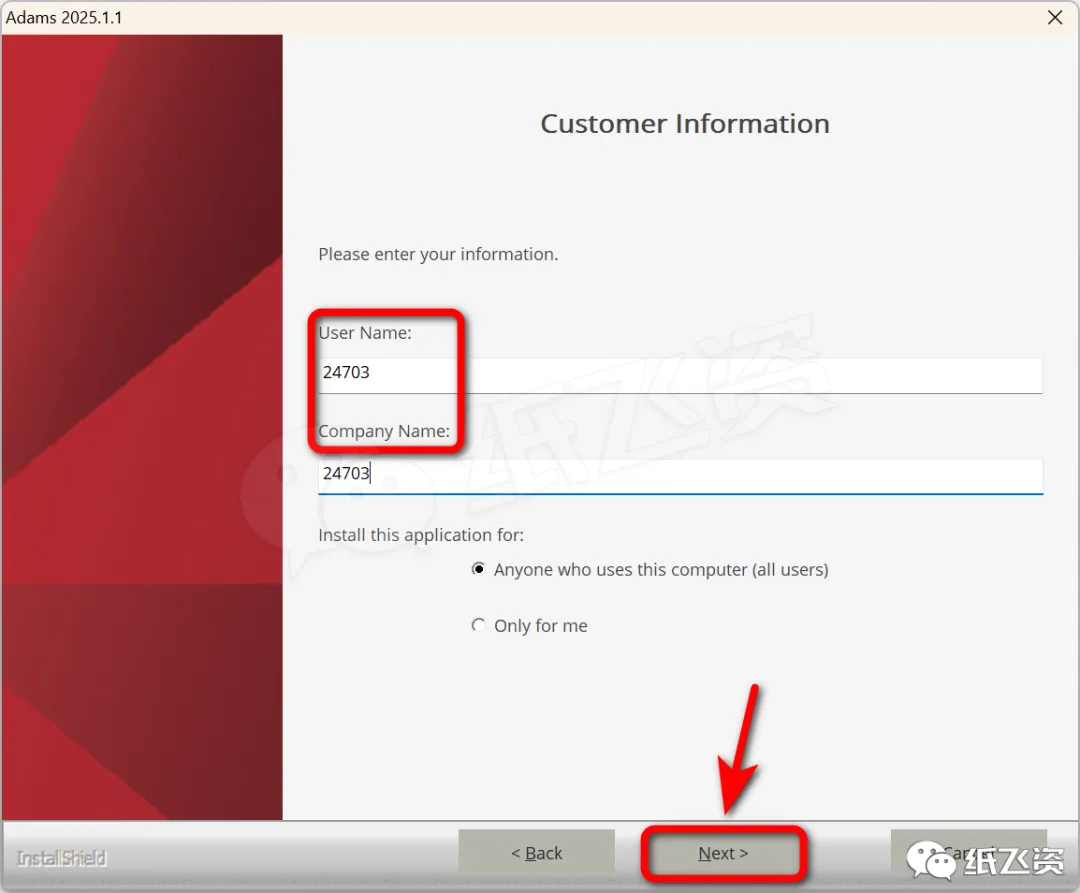The image size is (1080, 893).
Task: Click the Customer Information heading
Action: (x=685, y=124)
